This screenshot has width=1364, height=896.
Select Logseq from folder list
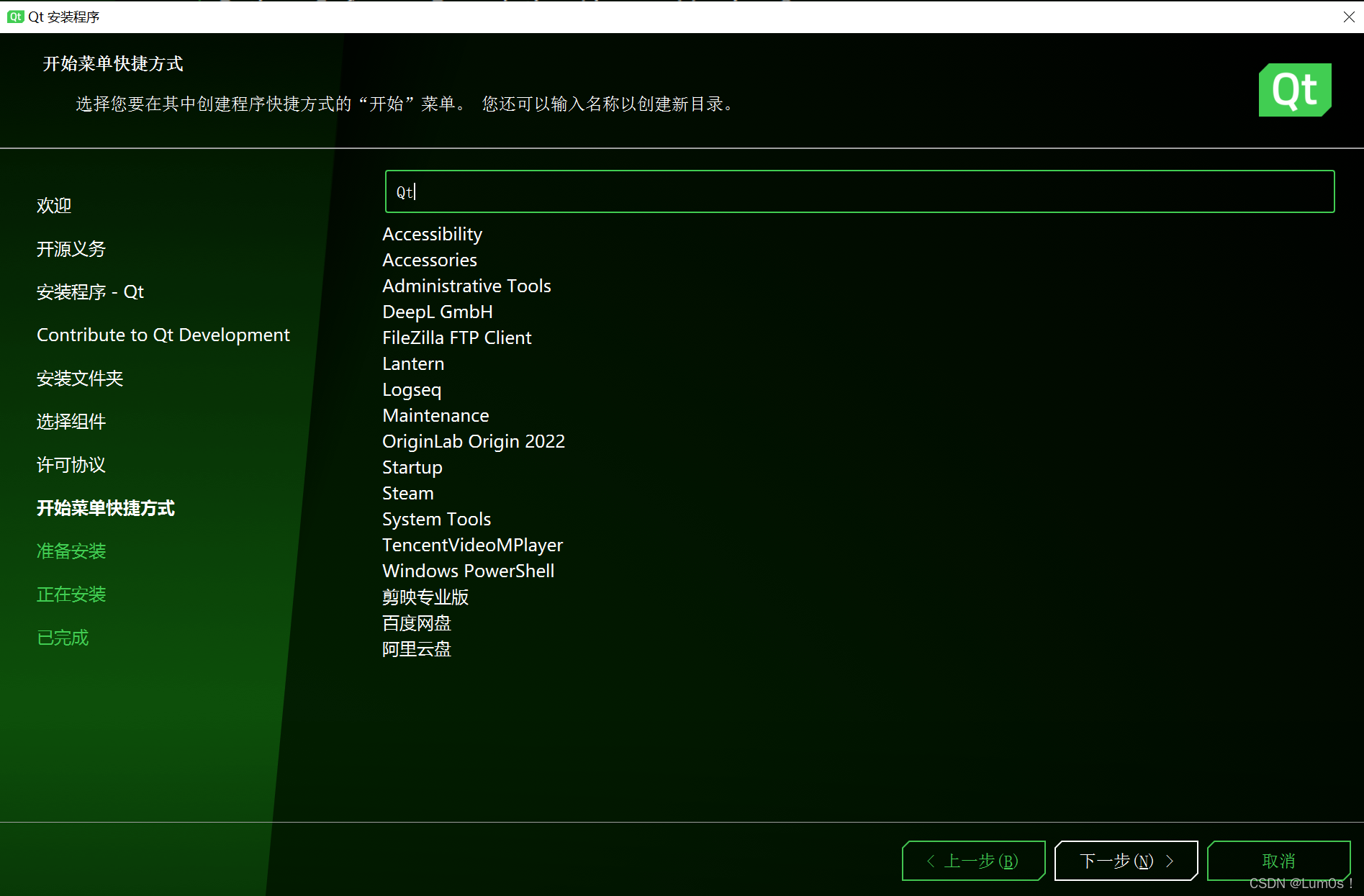(x=412, y=390)
